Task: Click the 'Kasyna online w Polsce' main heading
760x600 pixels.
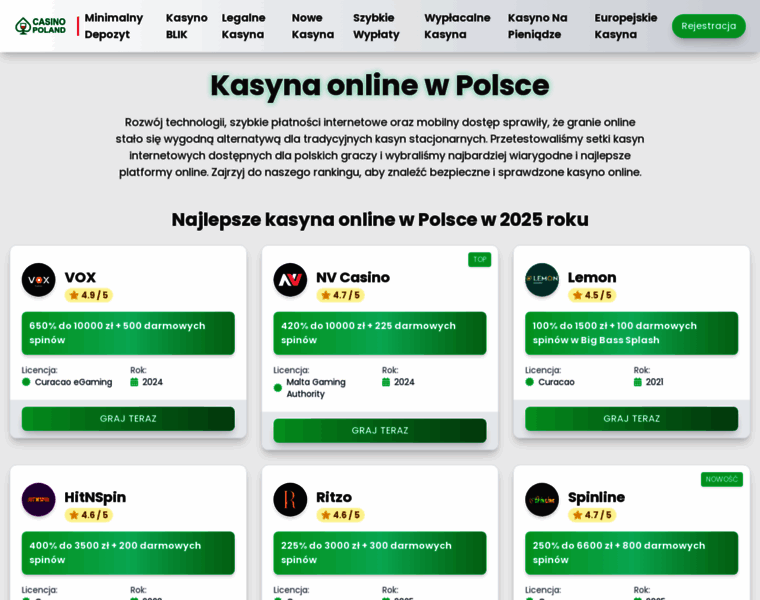Action: (x=380, y=85)
